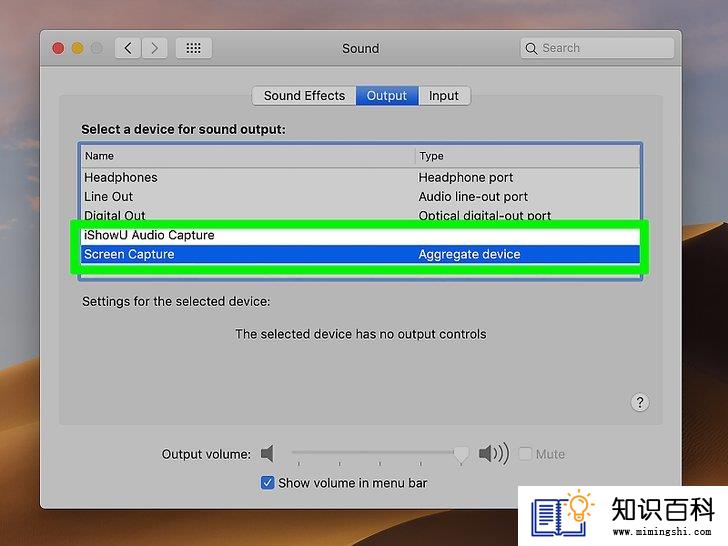Open help with the question mark button
728x546 pixels.
coord(640,402)
